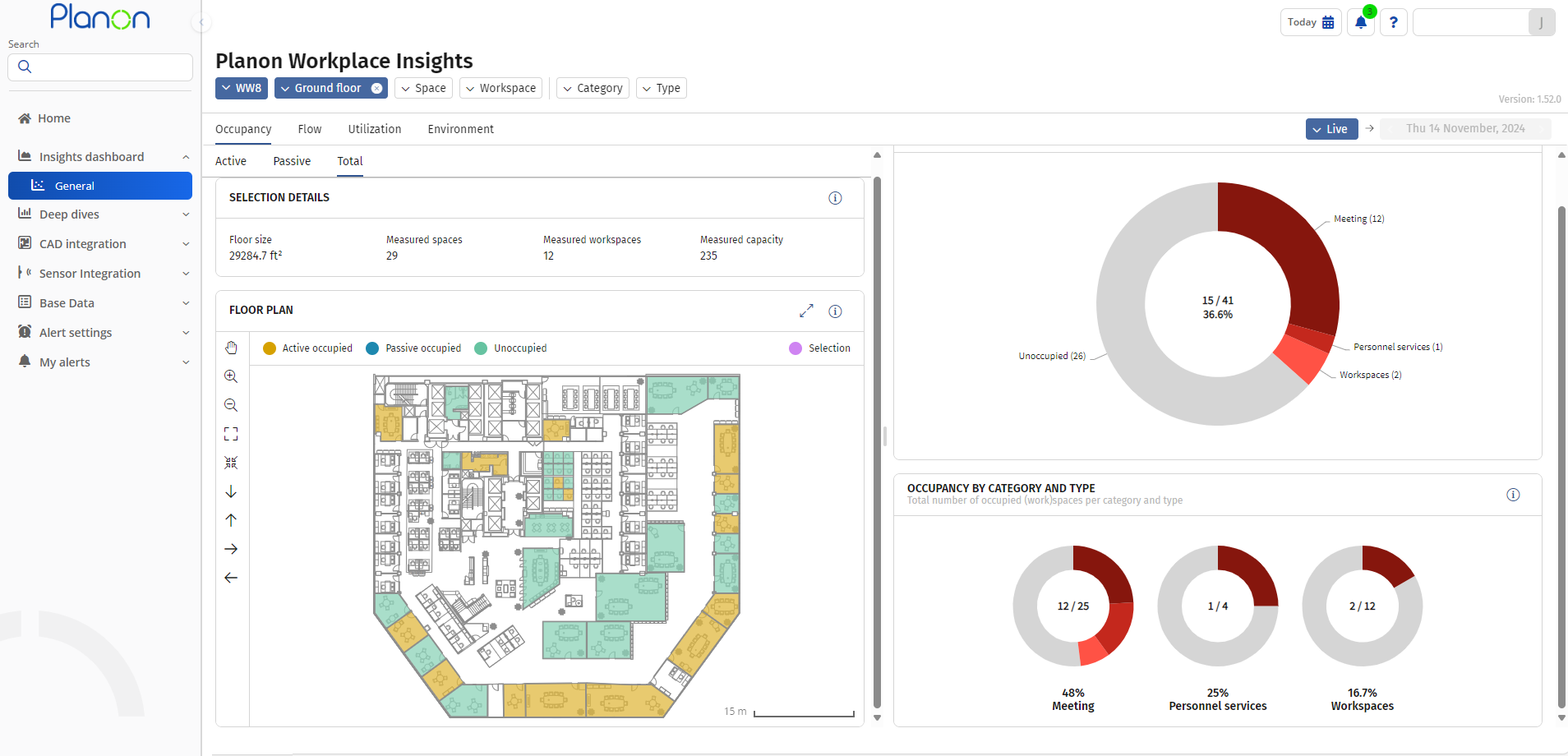Viewport: 1568px width, 756px height.
Task: Open the Space filter dropdown
Action: [x=423, y=88]
